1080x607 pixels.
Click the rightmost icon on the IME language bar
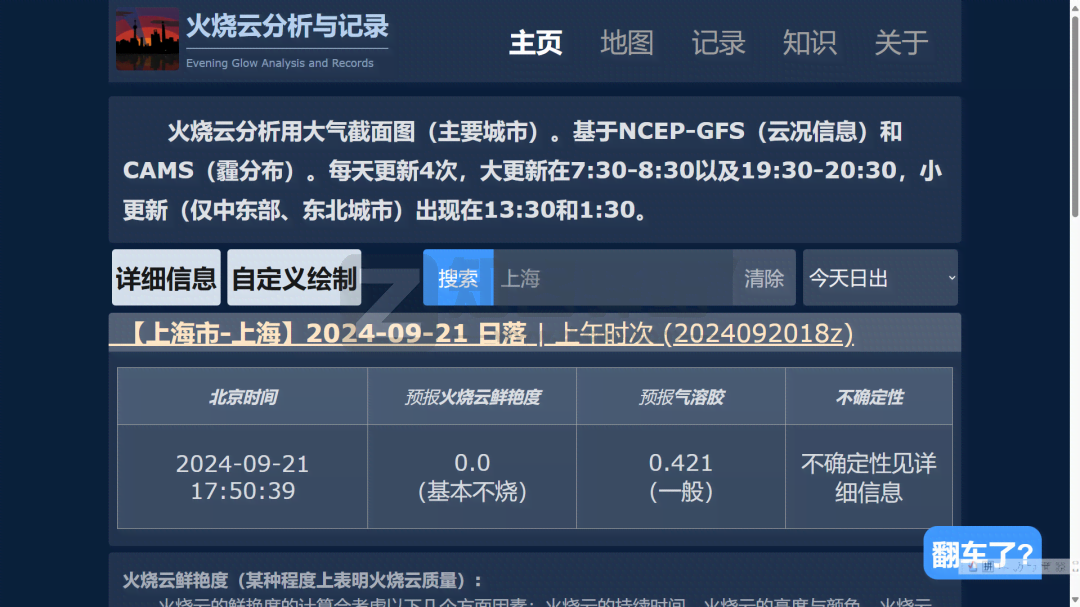click(1060, 566)
